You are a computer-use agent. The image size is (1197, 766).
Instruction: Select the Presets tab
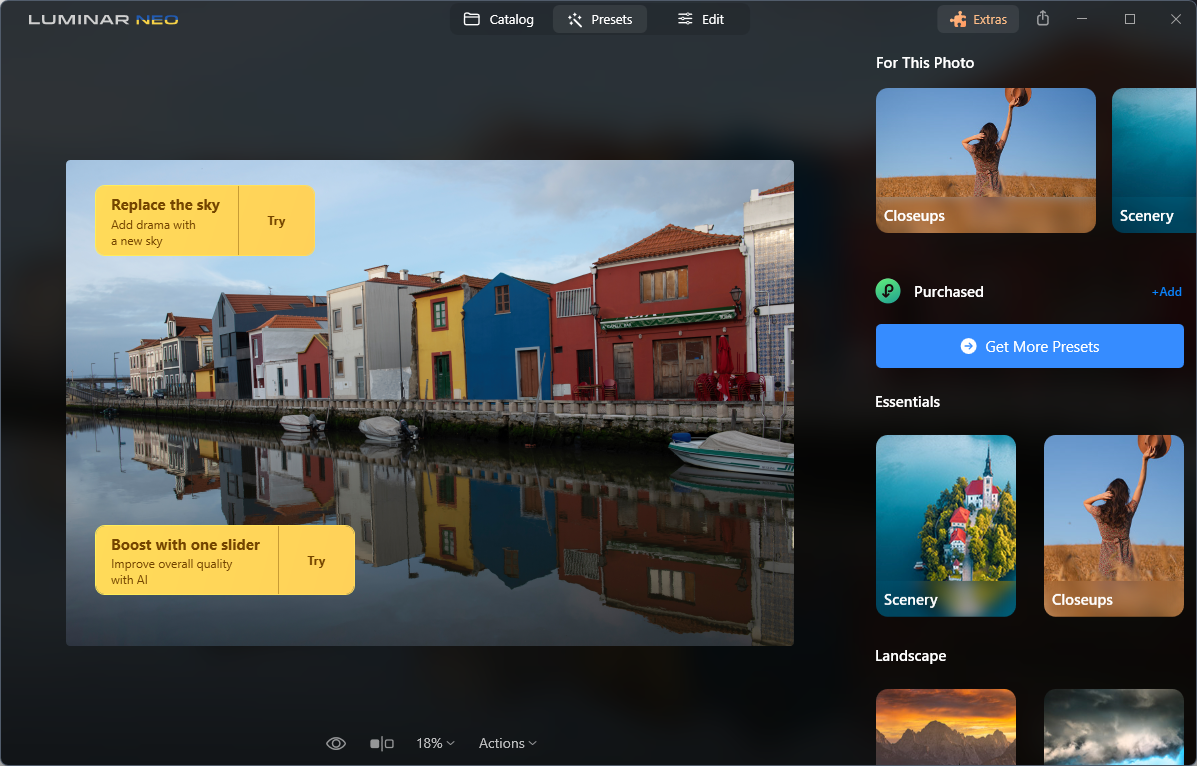pyautogui.click(x=600, y=19)
